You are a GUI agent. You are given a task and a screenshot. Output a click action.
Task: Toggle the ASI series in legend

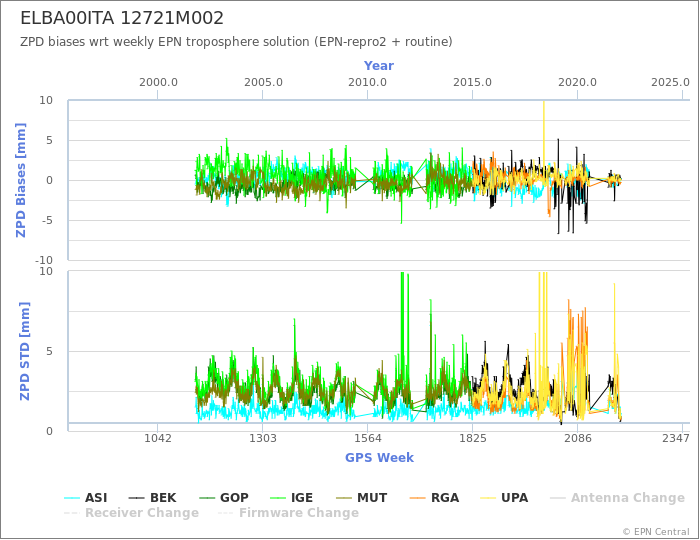pyautogui.click(x=86, y=498)
